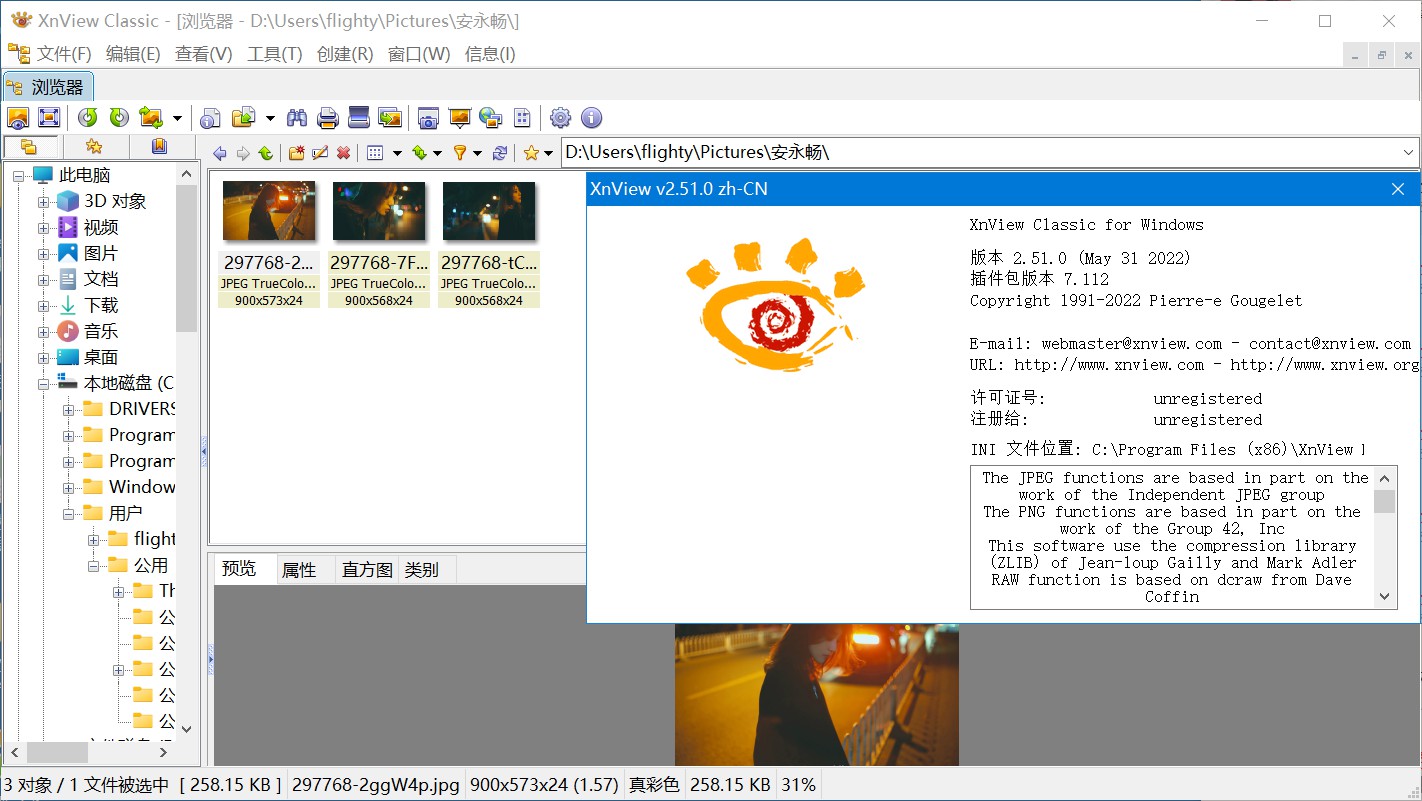Create web page with globe icon
The width and height of the screenshot is (1422, 801).
(490, 118)
